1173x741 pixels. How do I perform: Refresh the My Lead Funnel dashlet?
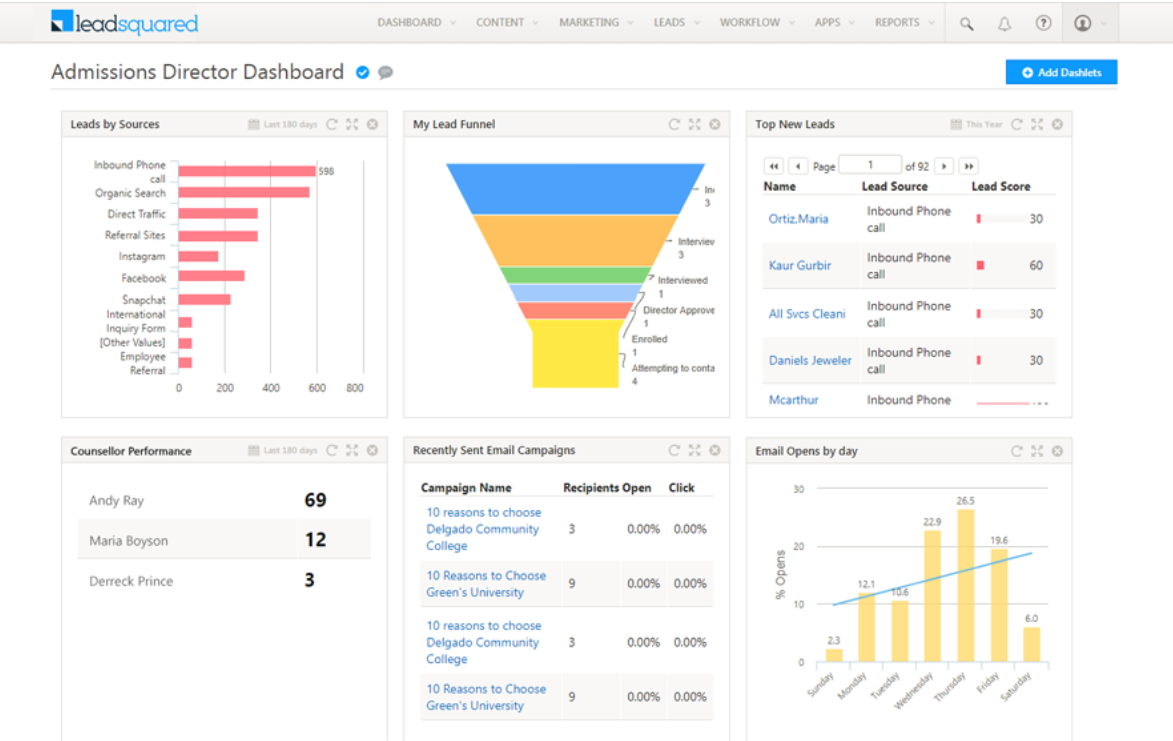point(673,124)
